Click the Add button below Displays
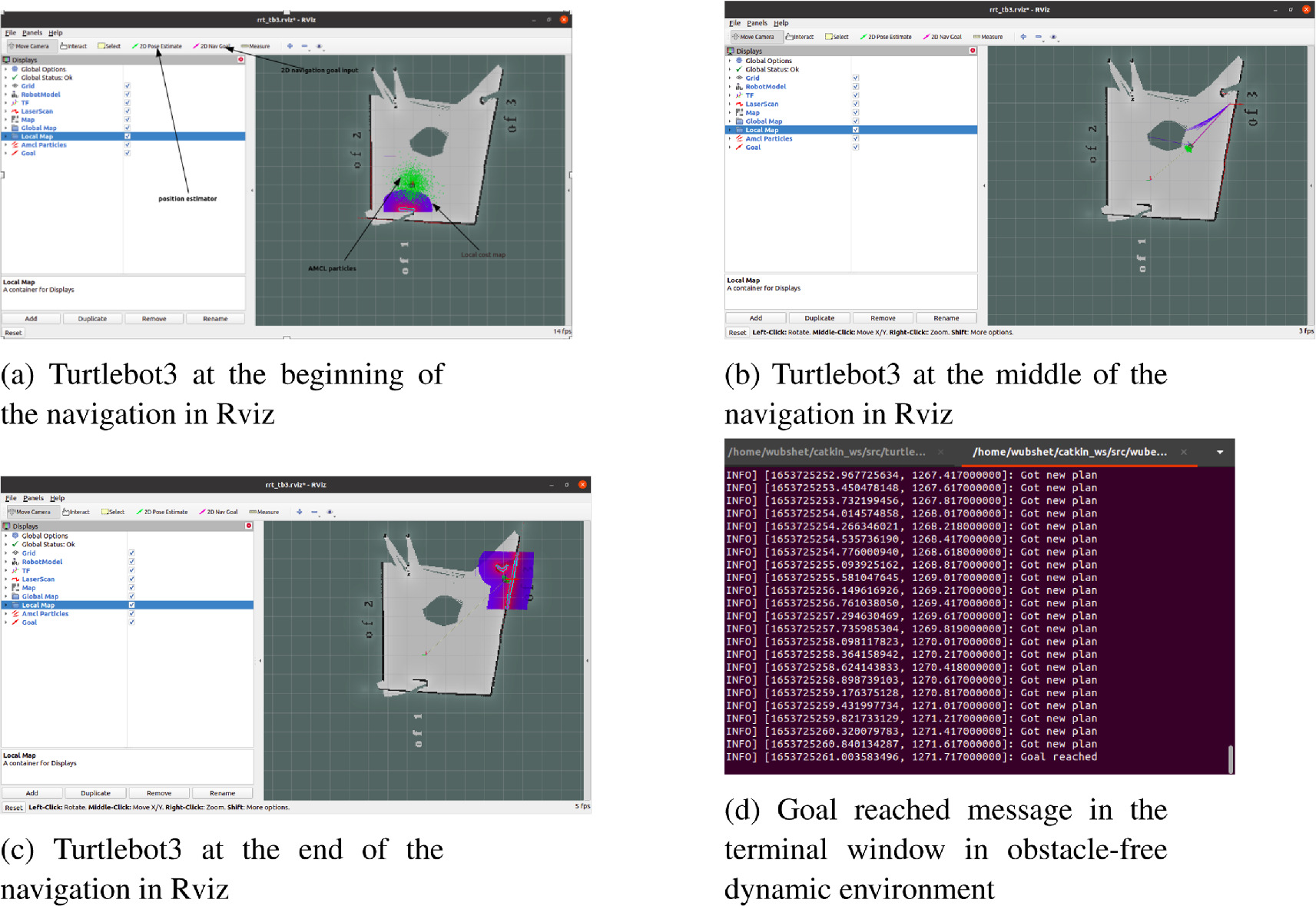This screenshot has height=906, width=1316. click(x=31, y=318)
